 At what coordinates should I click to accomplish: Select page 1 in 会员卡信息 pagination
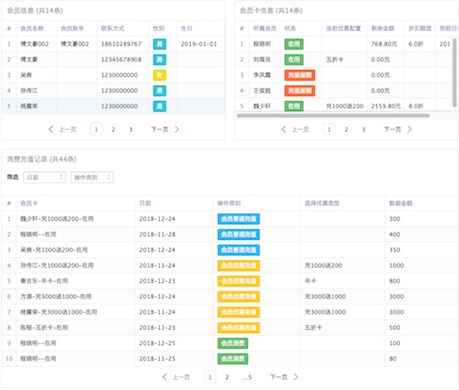pos(329,129)
